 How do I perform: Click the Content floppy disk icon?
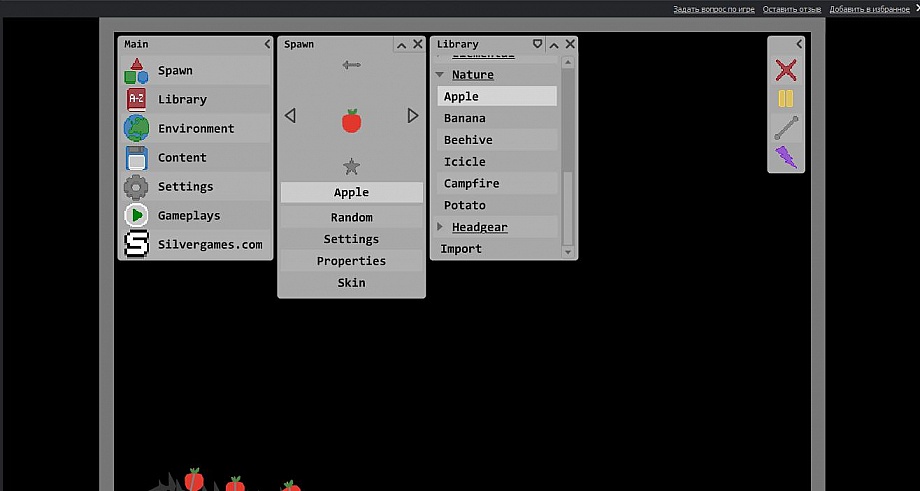(136, 158)
